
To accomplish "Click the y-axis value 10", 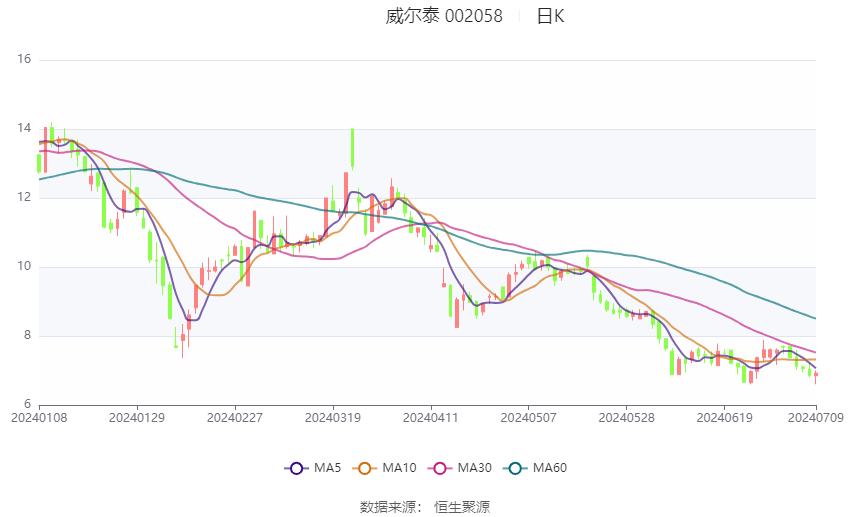I will coord(24,267).
